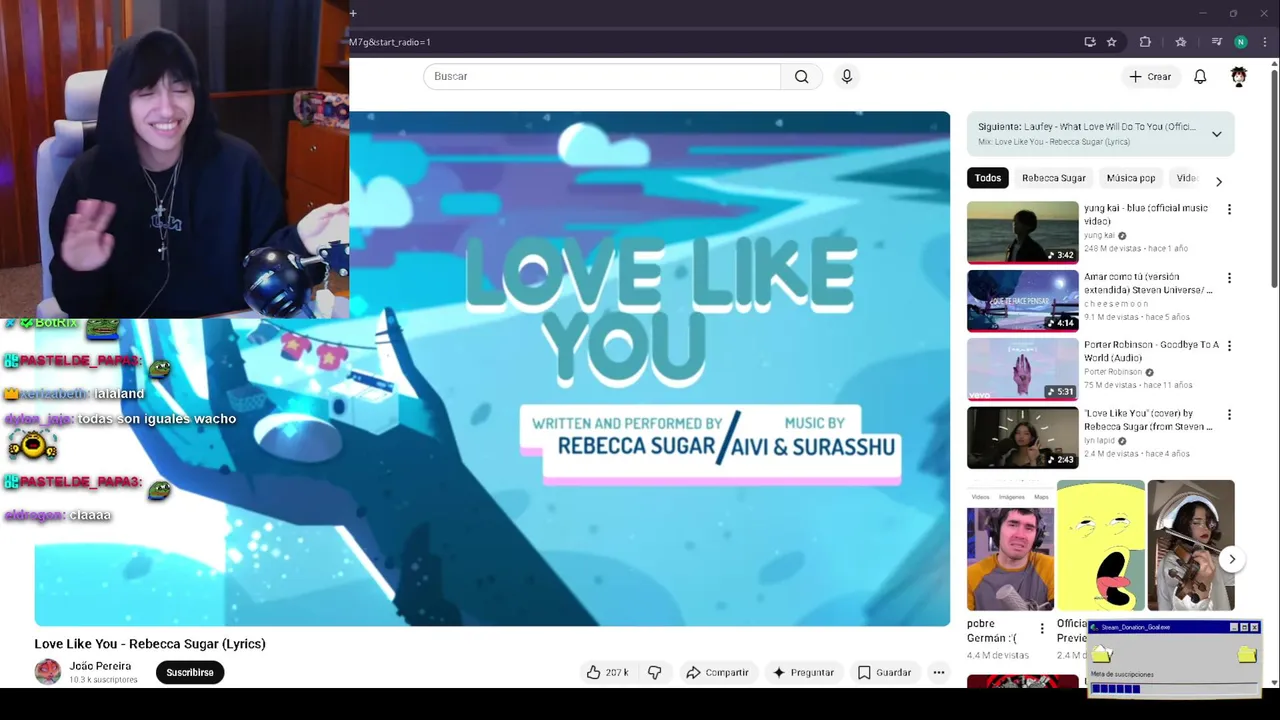Subscribe with the Suscribirse button

click(190, 673)
